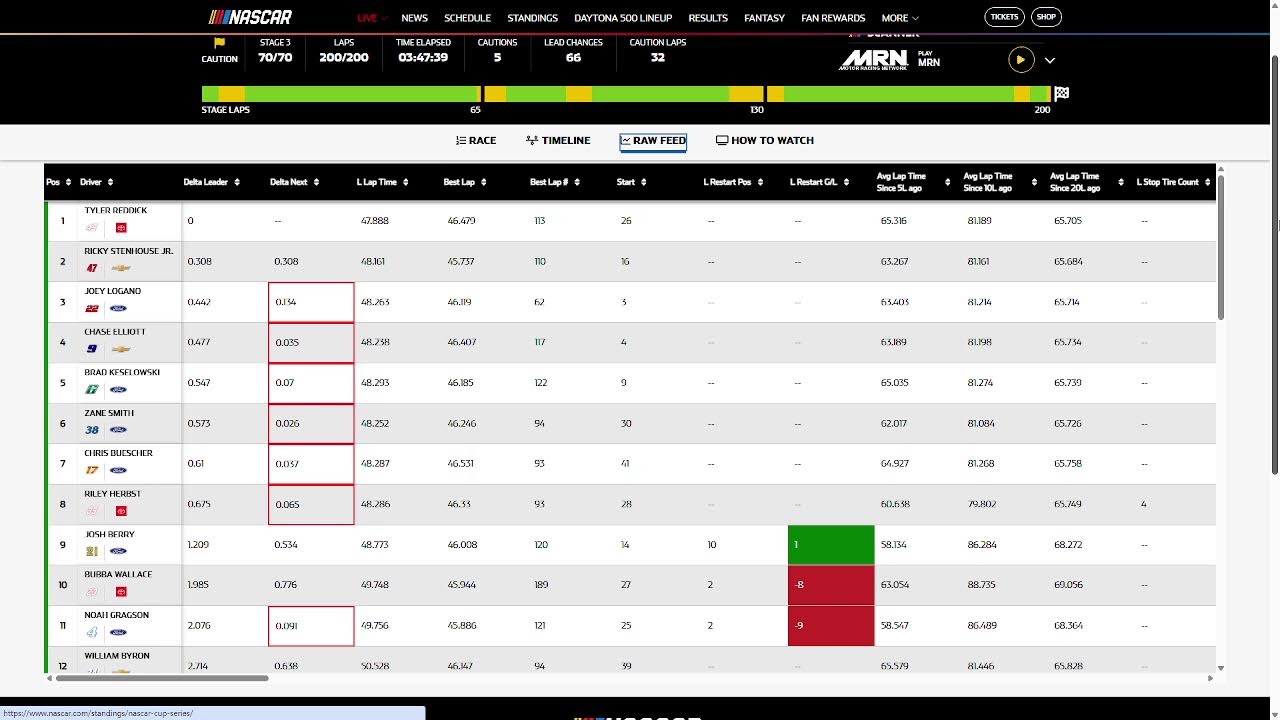Sort by L Restart G/L column

click(x=819, y=182)
